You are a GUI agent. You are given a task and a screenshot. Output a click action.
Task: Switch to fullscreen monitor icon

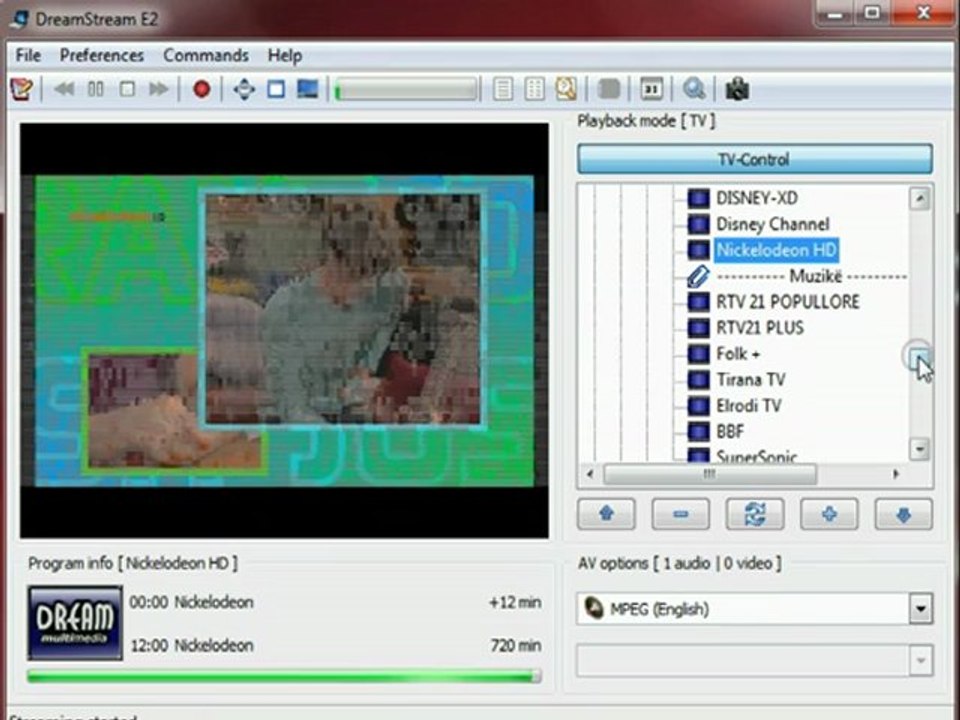click(x=307, y=89)
